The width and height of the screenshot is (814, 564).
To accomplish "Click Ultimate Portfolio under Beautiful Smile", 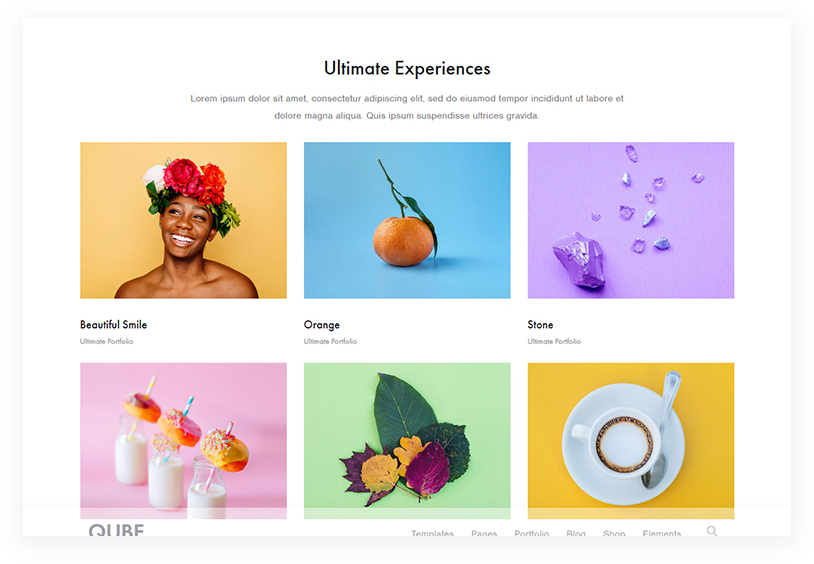I will pos(106,341).
